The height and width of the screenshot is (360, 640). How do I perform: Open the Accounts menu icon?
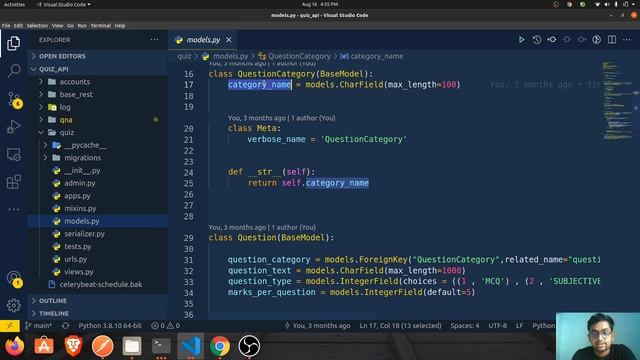pyautogui.click(x=13, y=278)
